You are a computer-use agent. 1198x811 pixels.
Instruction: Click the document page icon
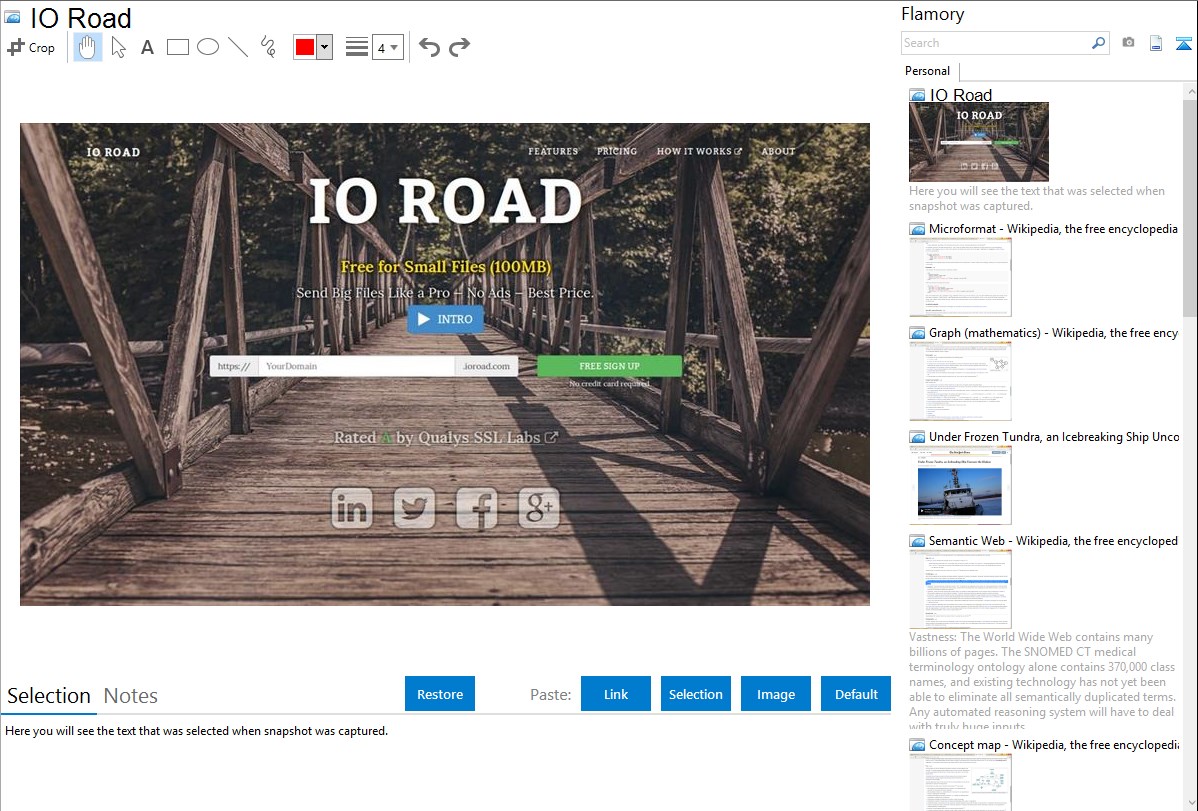click(x=1156, y=43)
